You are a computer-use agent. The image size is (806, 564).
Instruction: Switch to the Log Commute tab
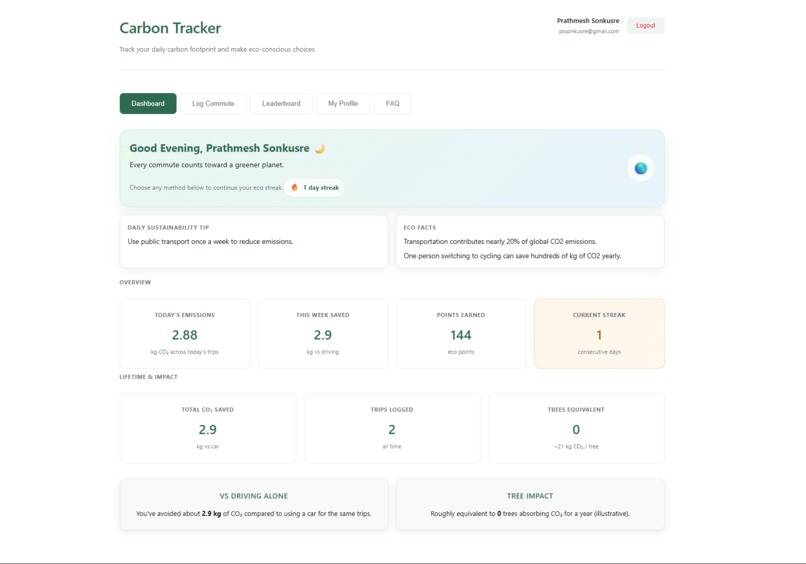click(x=213, y=103)
